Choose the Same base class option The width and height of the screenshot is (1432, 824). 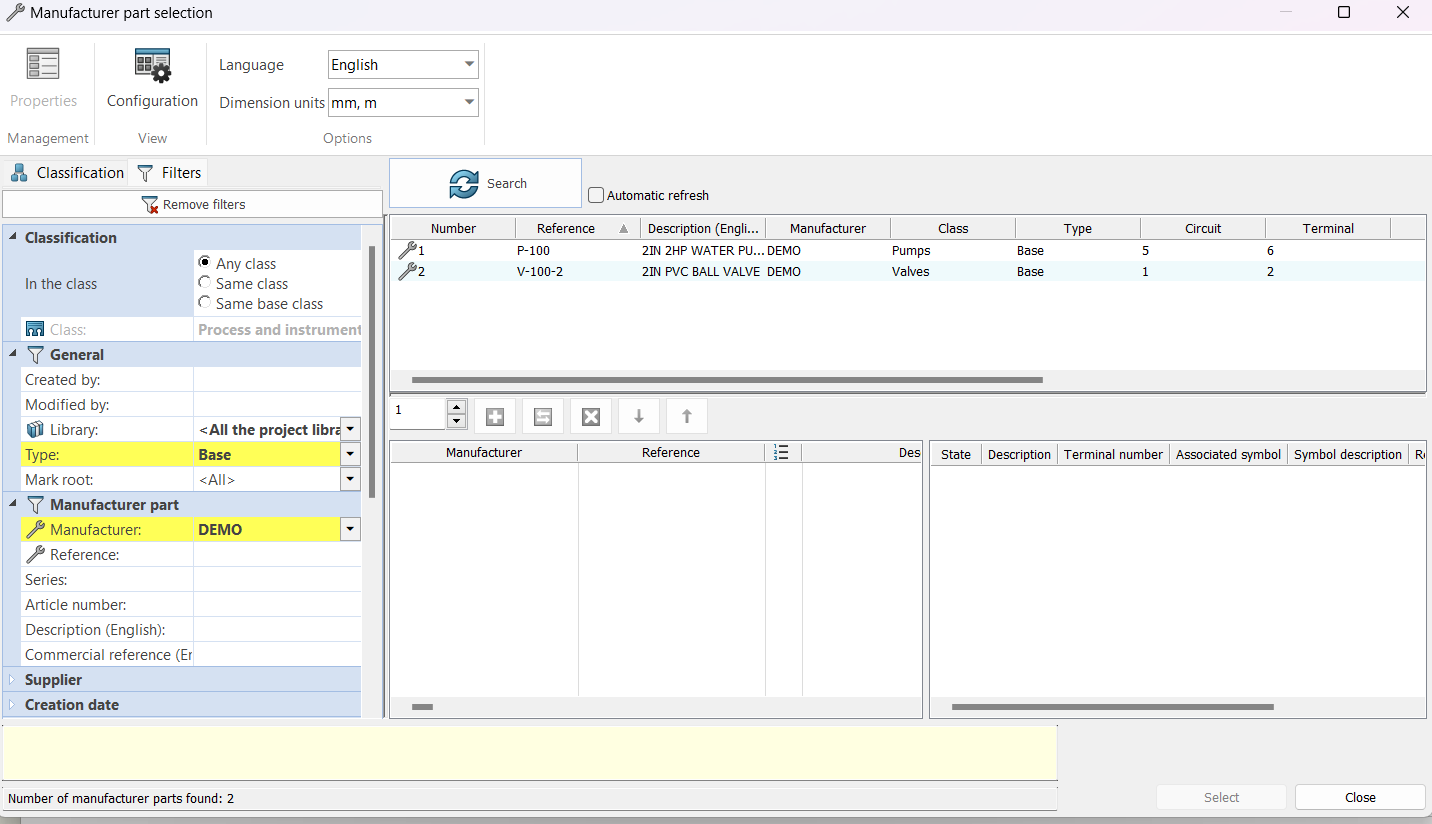tap(205, 303)
